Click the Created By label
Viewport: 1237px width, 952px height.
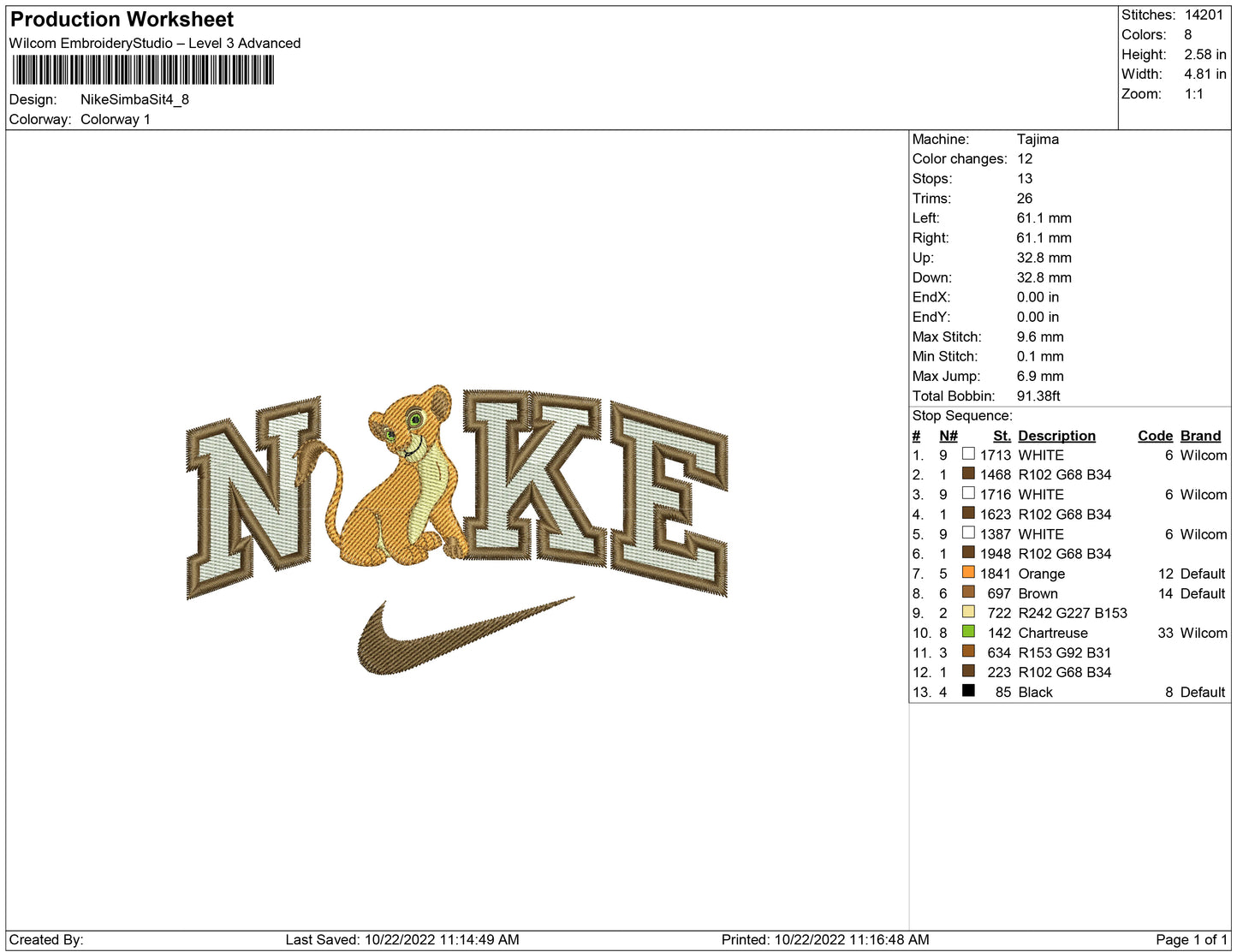(46, 939)
